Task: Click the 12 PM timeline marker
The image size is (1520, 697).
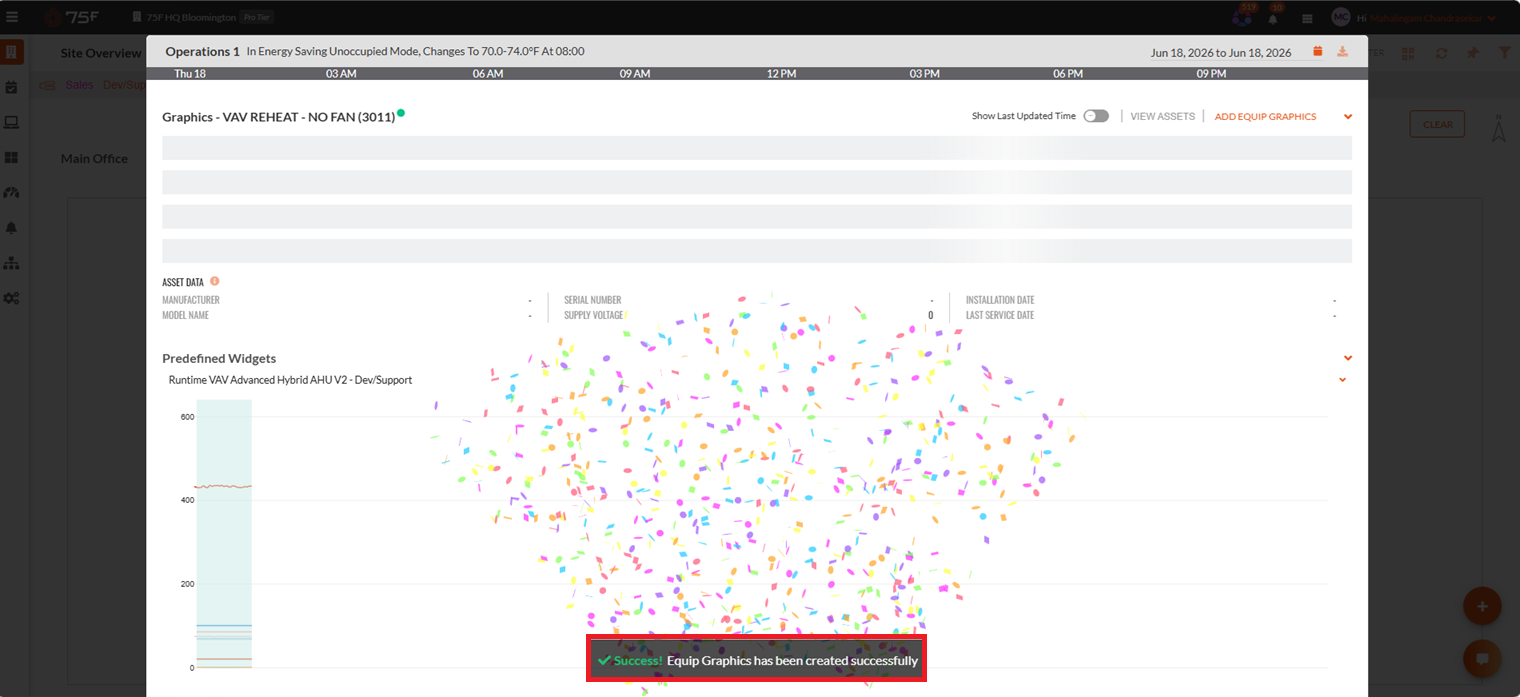Action: tap(781, 74)
